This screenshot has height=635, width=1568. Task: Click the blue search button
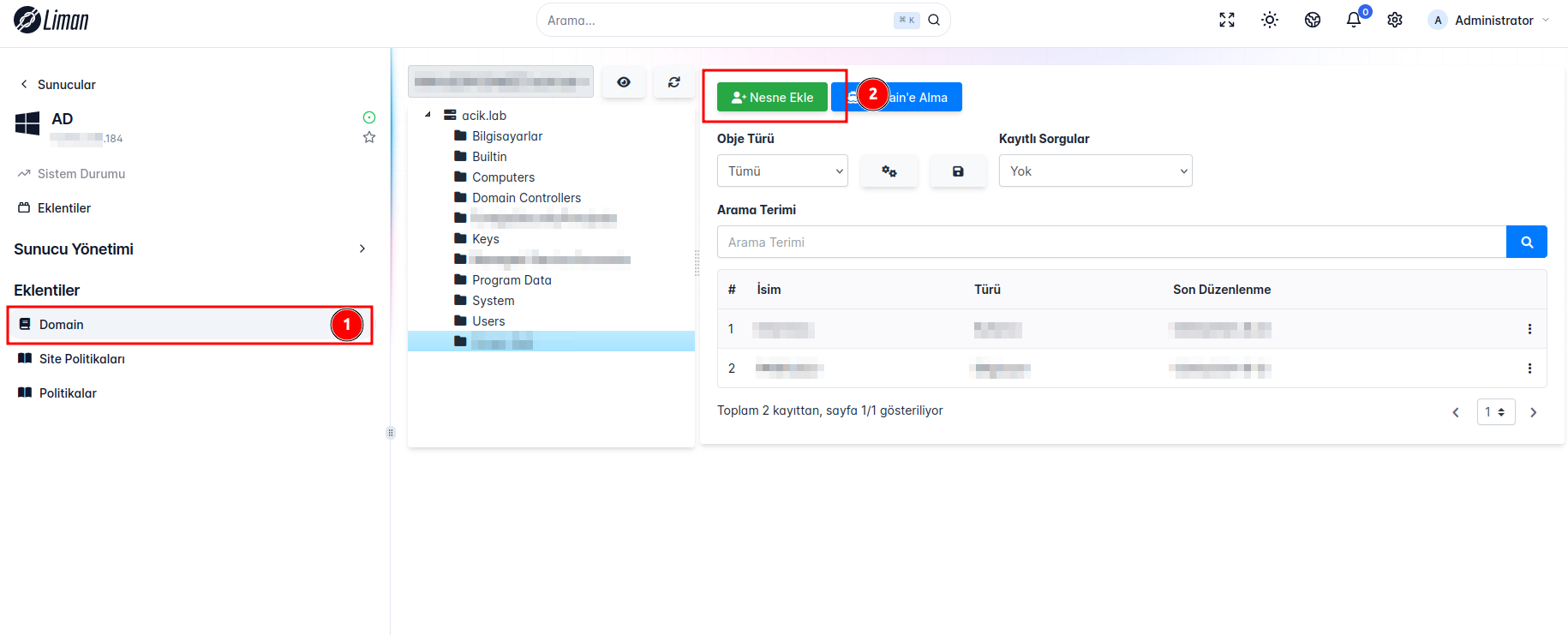coord(1527,242)
